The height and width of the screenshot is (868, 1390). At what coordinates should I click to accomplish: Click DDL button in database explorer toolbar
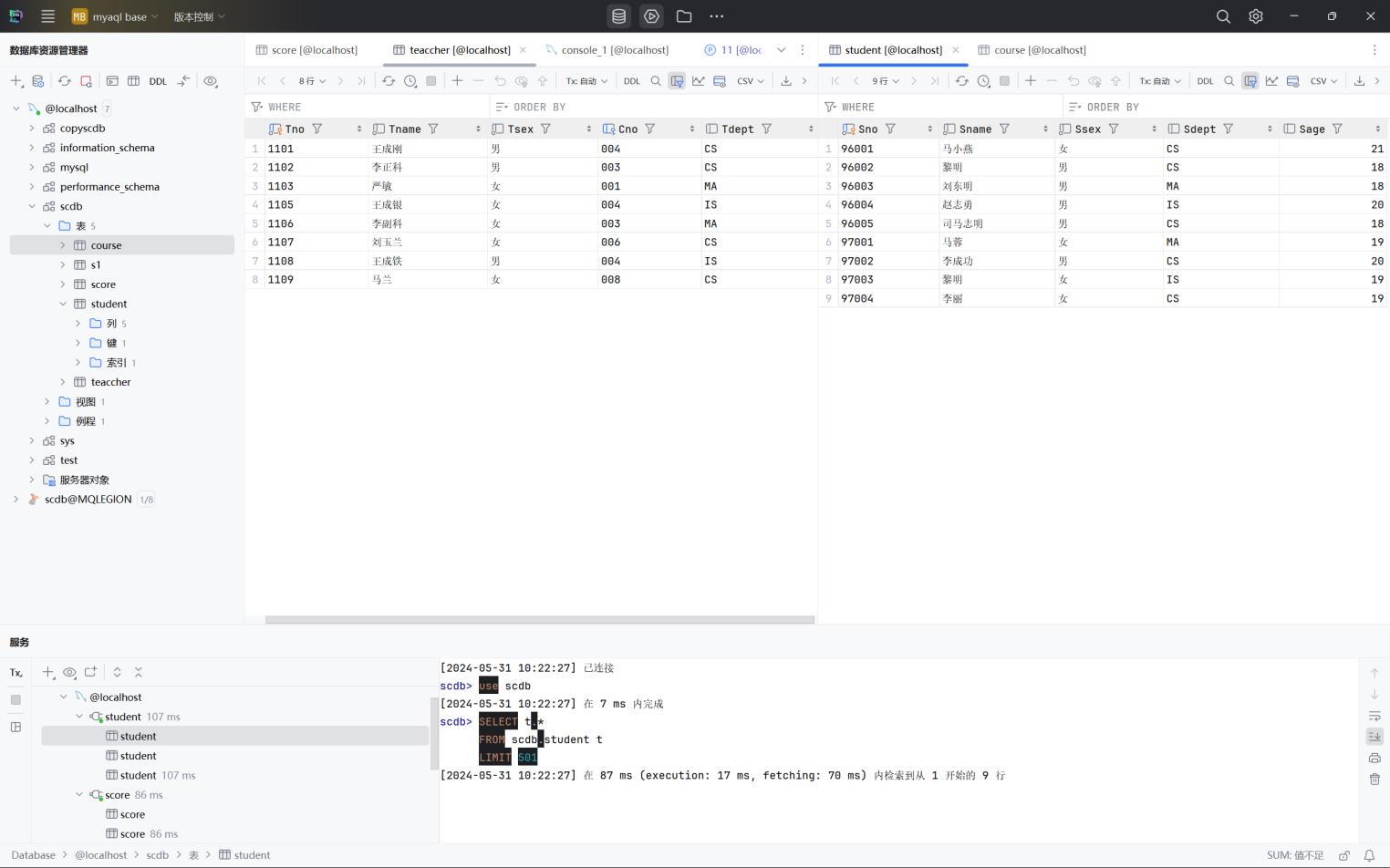tap(158, 81)
